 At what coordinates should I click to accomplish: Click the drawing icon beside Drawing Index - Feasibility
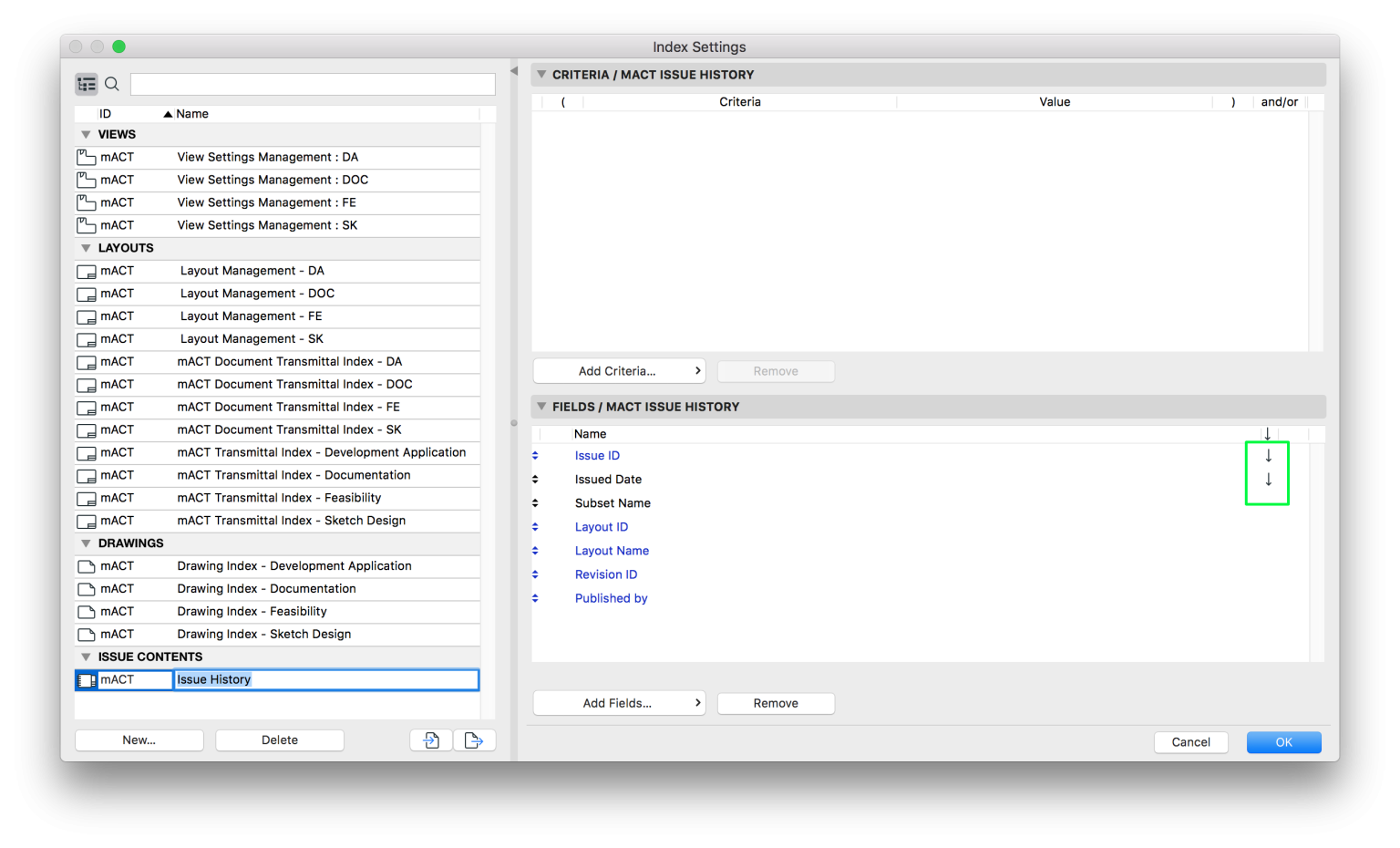tap(87, 611)
